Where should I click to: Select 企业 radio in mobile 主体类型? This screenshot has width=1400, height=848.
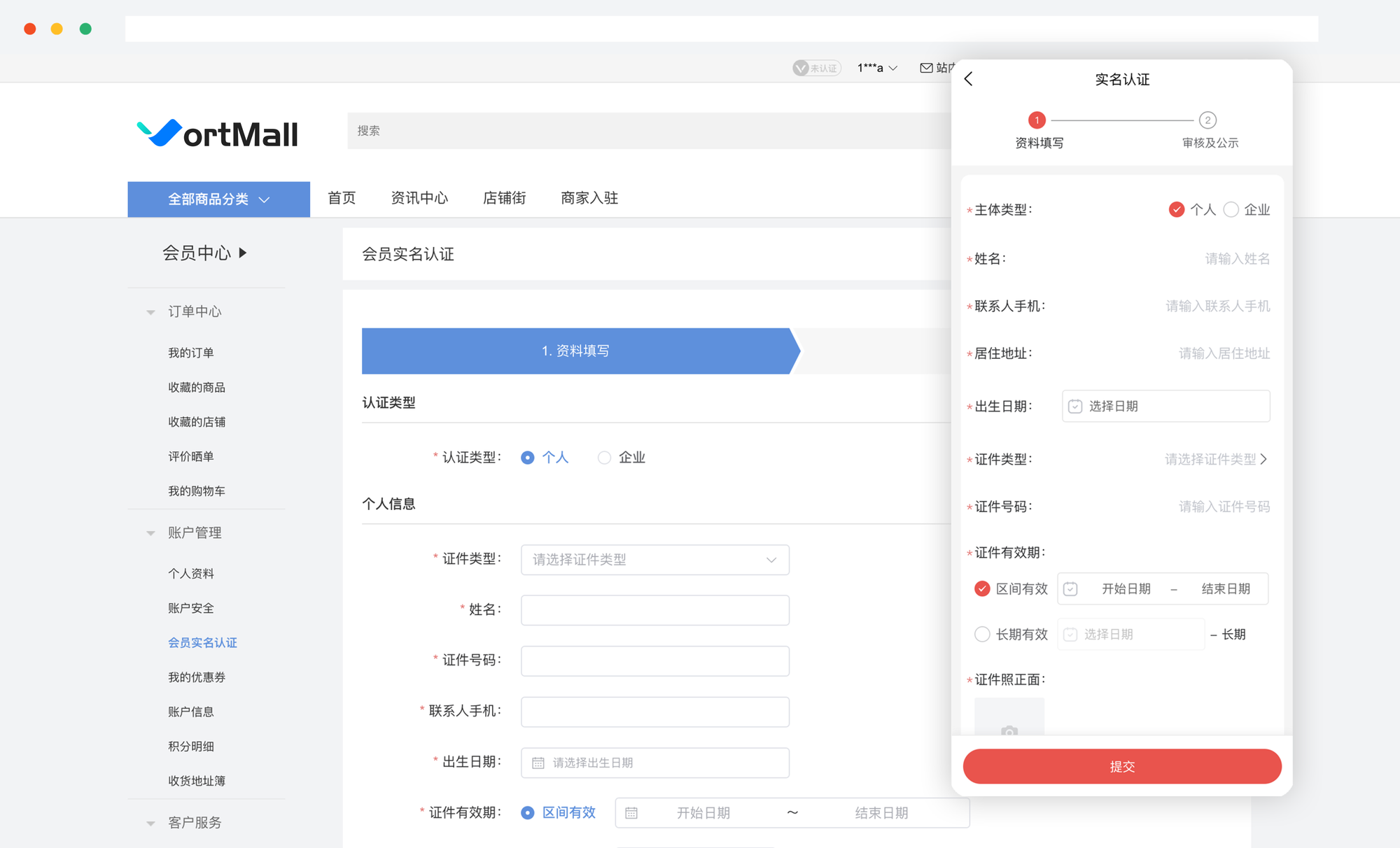coord(1231,210)
